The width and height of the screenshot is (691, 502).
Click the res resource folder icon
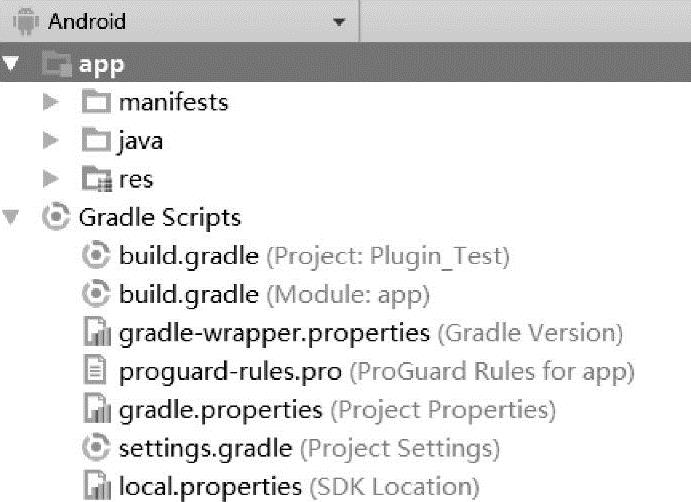[x=96, y=180]
